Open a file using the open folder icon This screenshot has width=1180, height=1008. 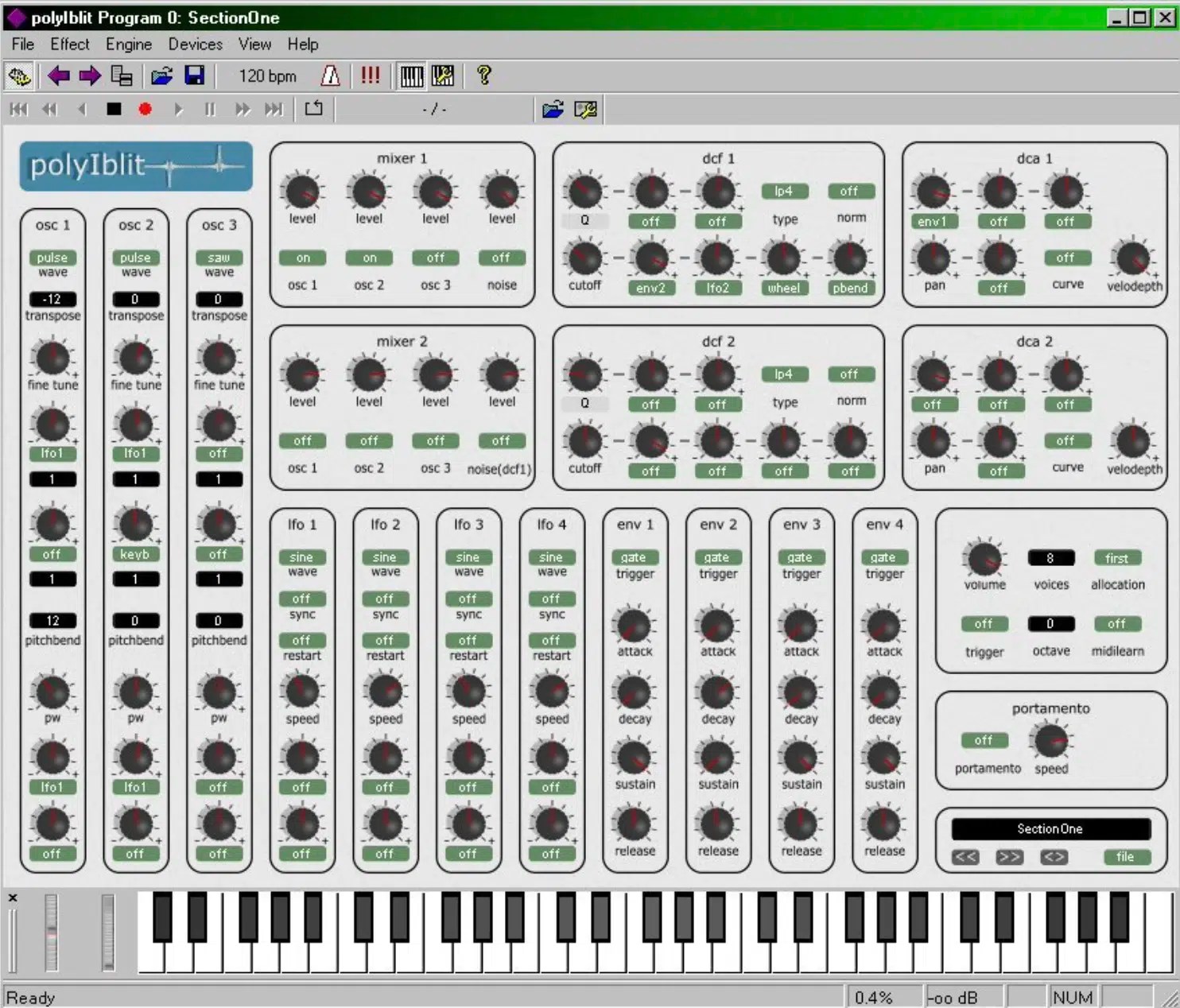pos(161,76)
